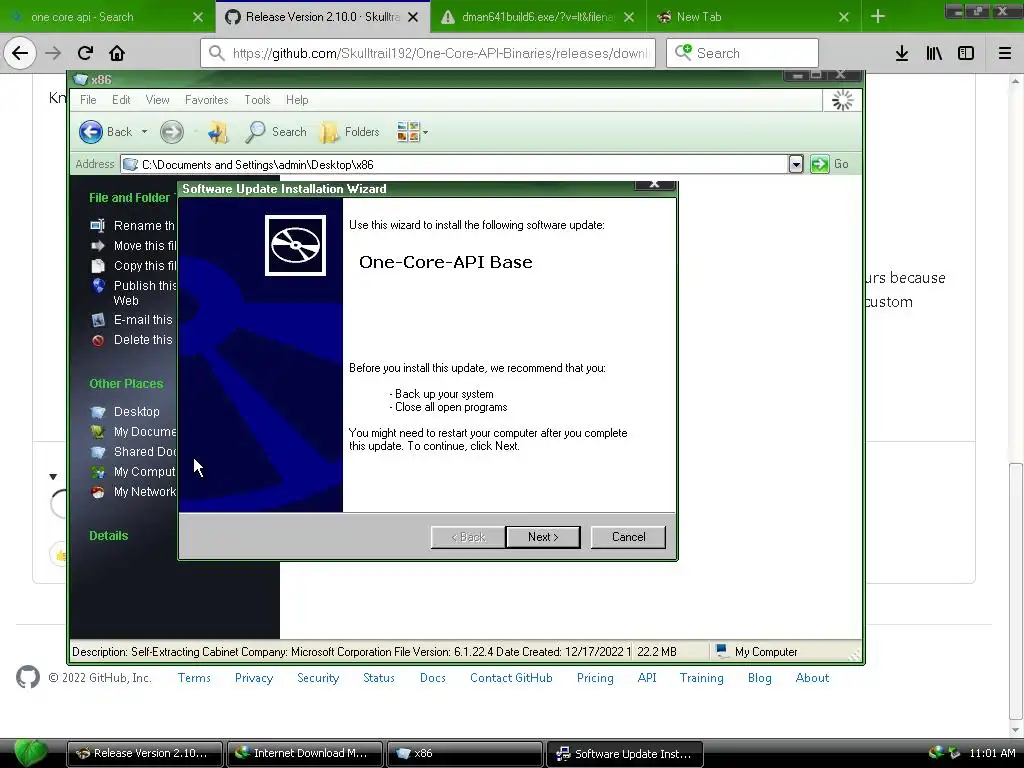Open the Explorer Search pane
The image size is (1024, 768).
(275, 132)
